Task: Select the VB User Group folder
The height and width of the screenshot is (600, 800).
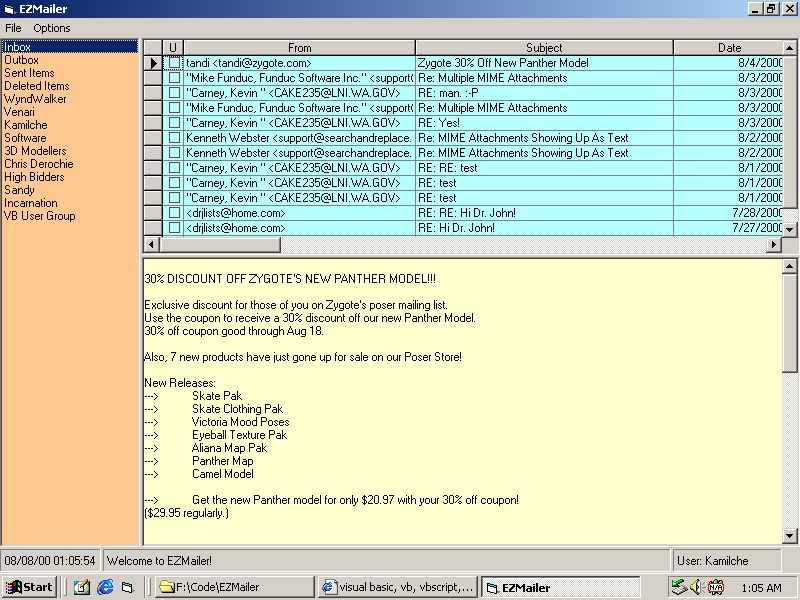Action: click(x=39, y=216)
